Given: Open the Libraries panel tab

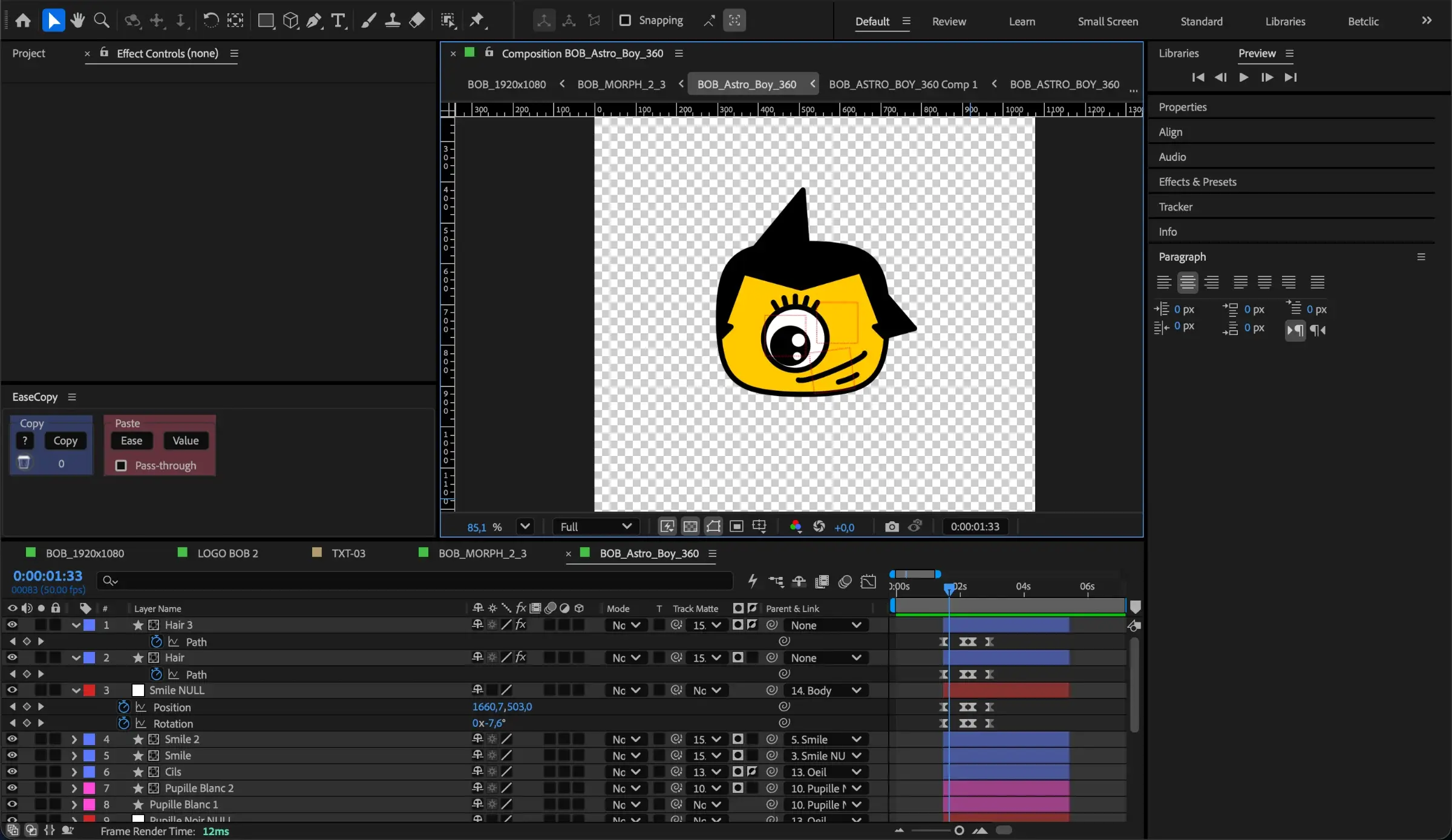Looking at the screenshot, I should tap(1179, 53).
